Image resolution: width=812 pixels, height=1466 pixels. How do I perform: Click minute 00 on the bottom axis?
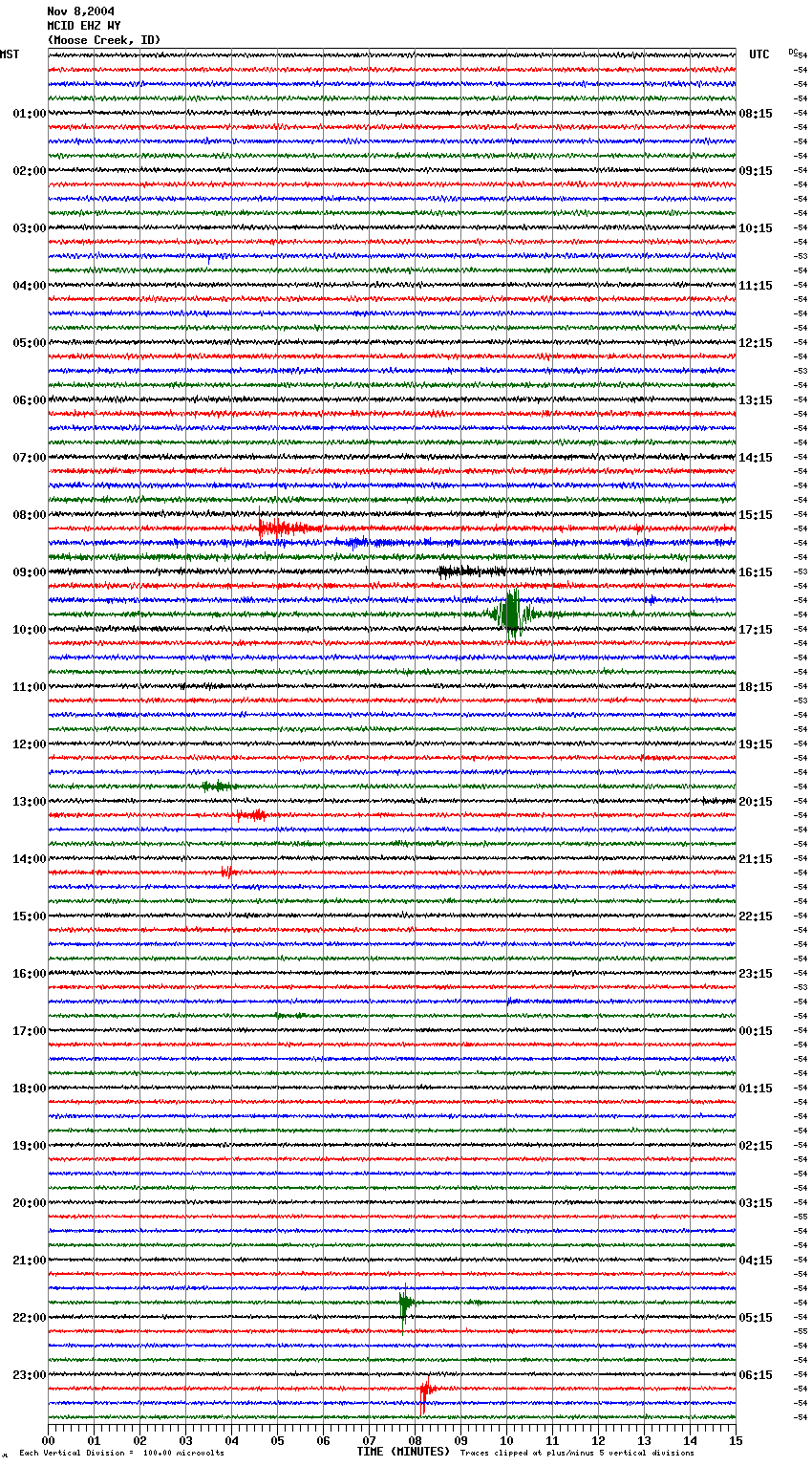pos(48,1440)
